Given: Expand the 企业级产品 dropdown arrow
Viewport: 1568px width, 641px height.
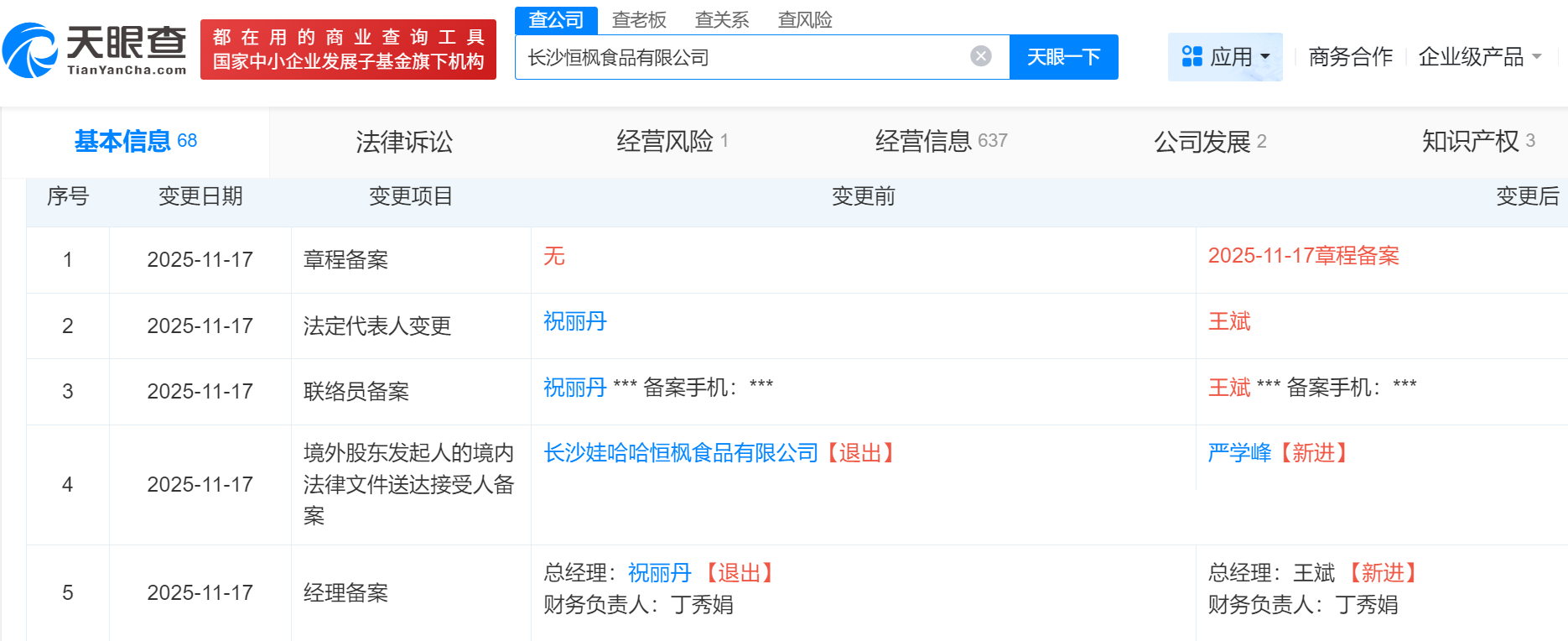Looking at the screenshot, I should 1537,57.
